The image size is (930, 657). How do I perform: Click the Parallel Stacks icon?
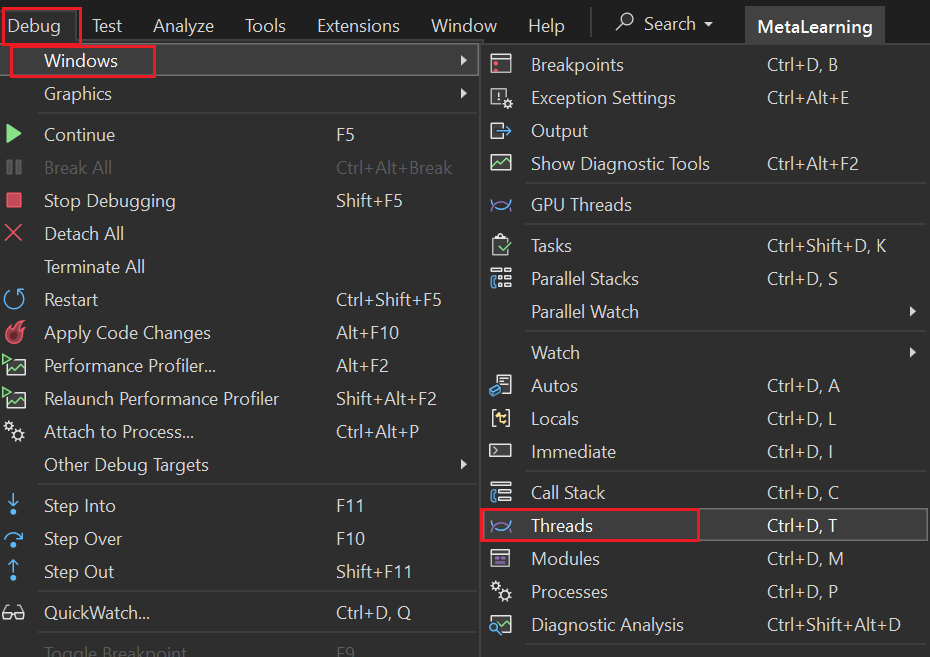[x=500, y=279]
